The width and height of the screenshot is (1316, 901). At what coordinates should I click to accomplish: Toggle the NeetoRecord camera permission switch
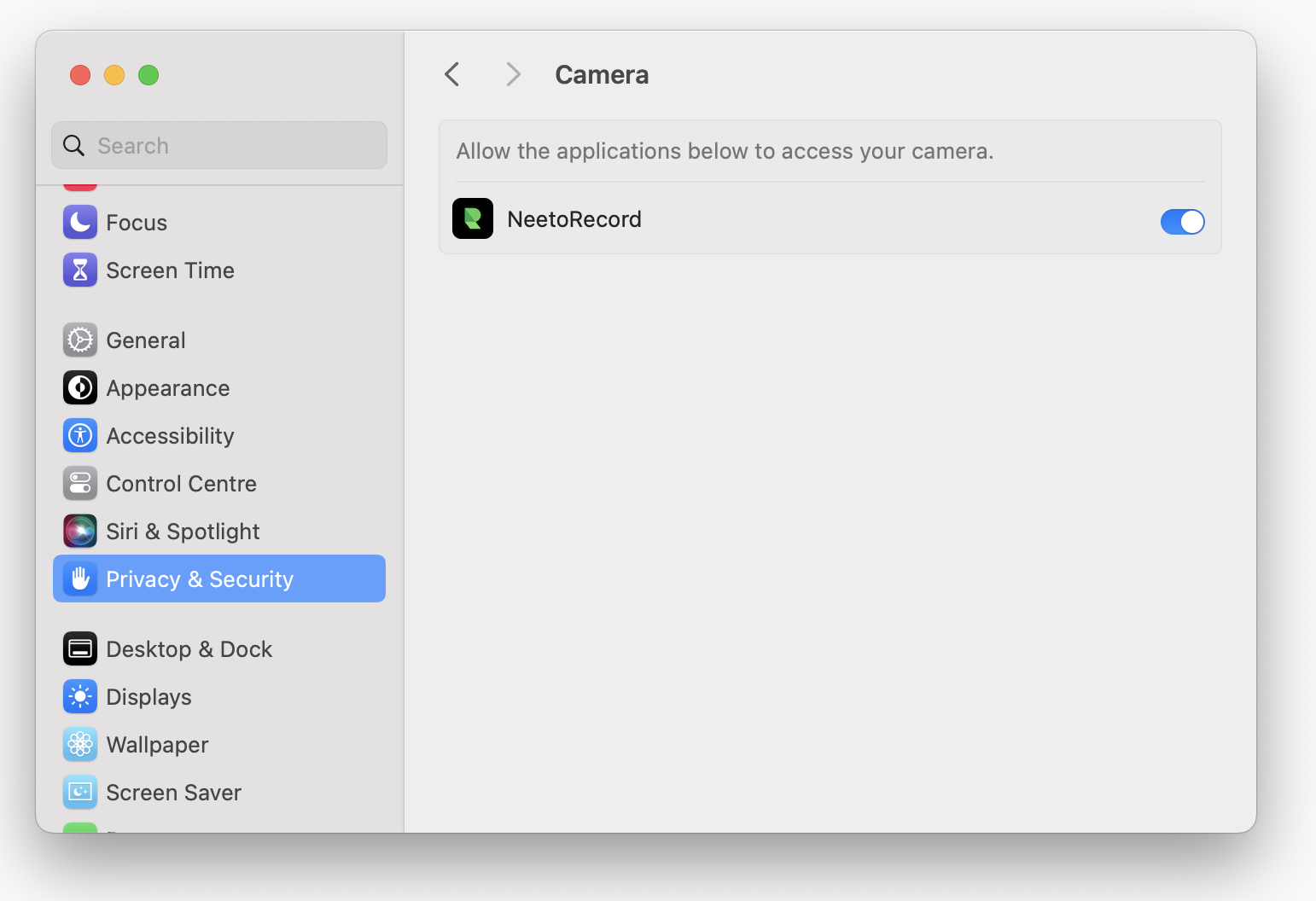pos(1182,222)
